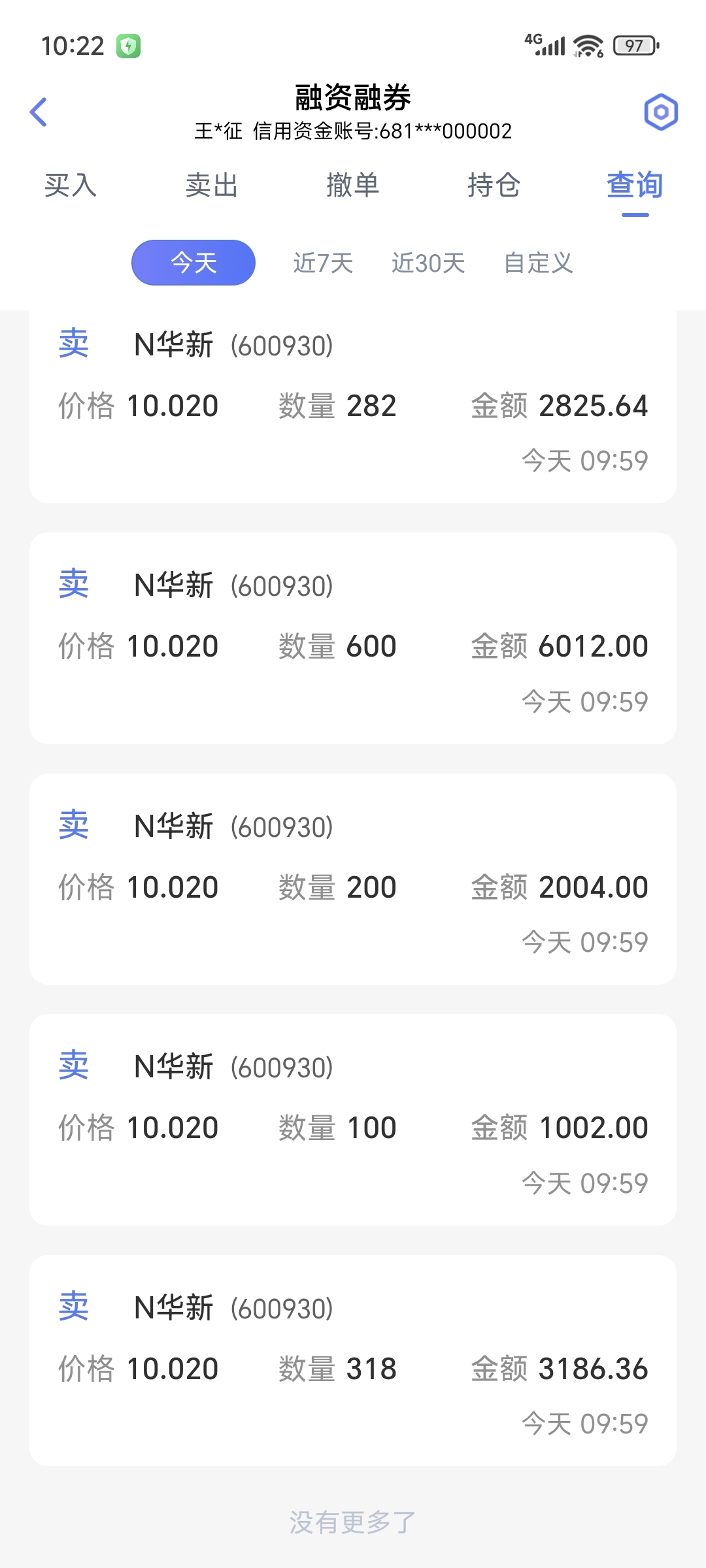Open the N华新 order with quantity 282
Image resolution: width=706 pixels, height=1568 pixels.
353,405
